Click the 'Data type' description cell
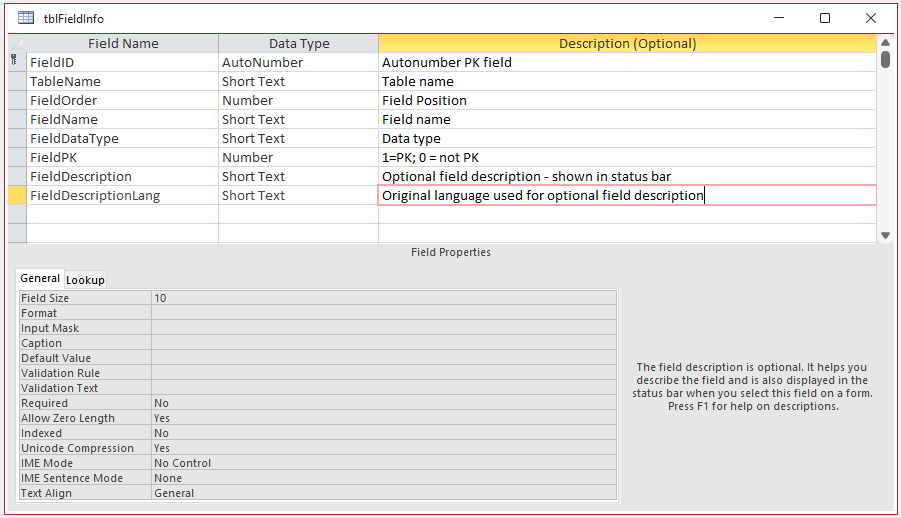901x518 pixels. [627, 138]
